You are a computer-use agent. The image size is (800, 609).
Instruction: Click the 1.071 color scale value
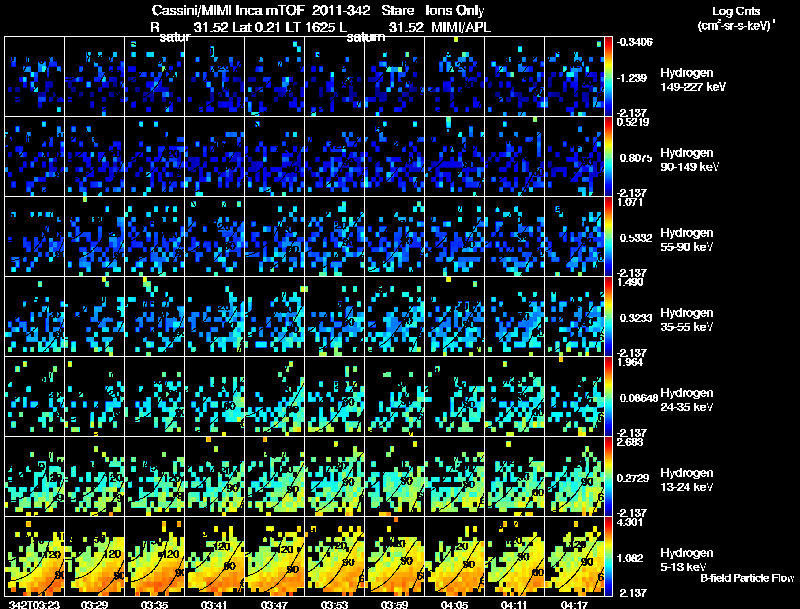click(630, 202)
